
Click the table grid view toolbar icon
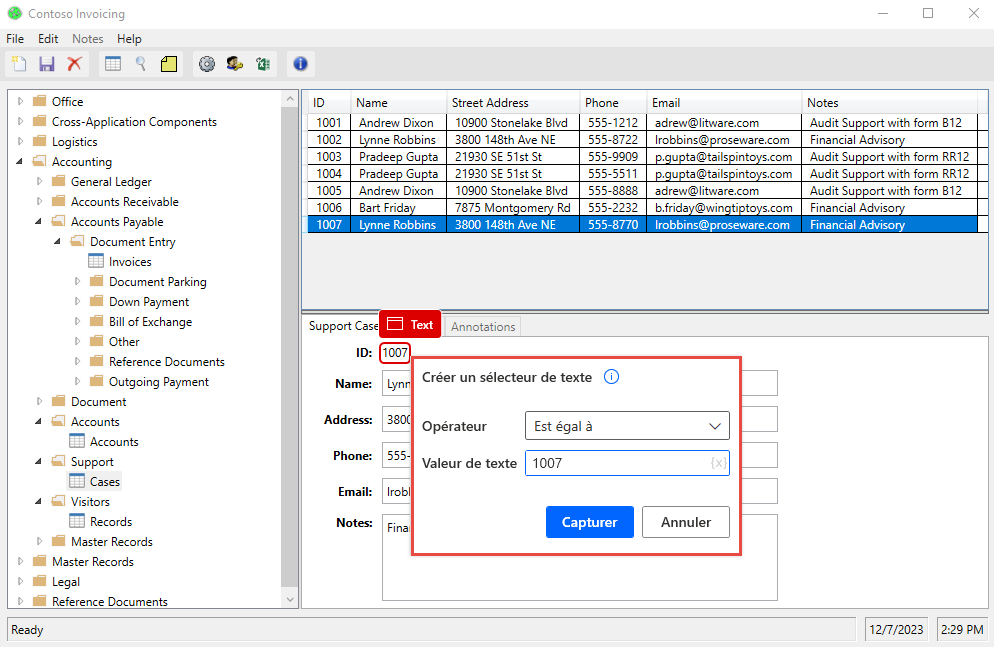click(113, 64)
